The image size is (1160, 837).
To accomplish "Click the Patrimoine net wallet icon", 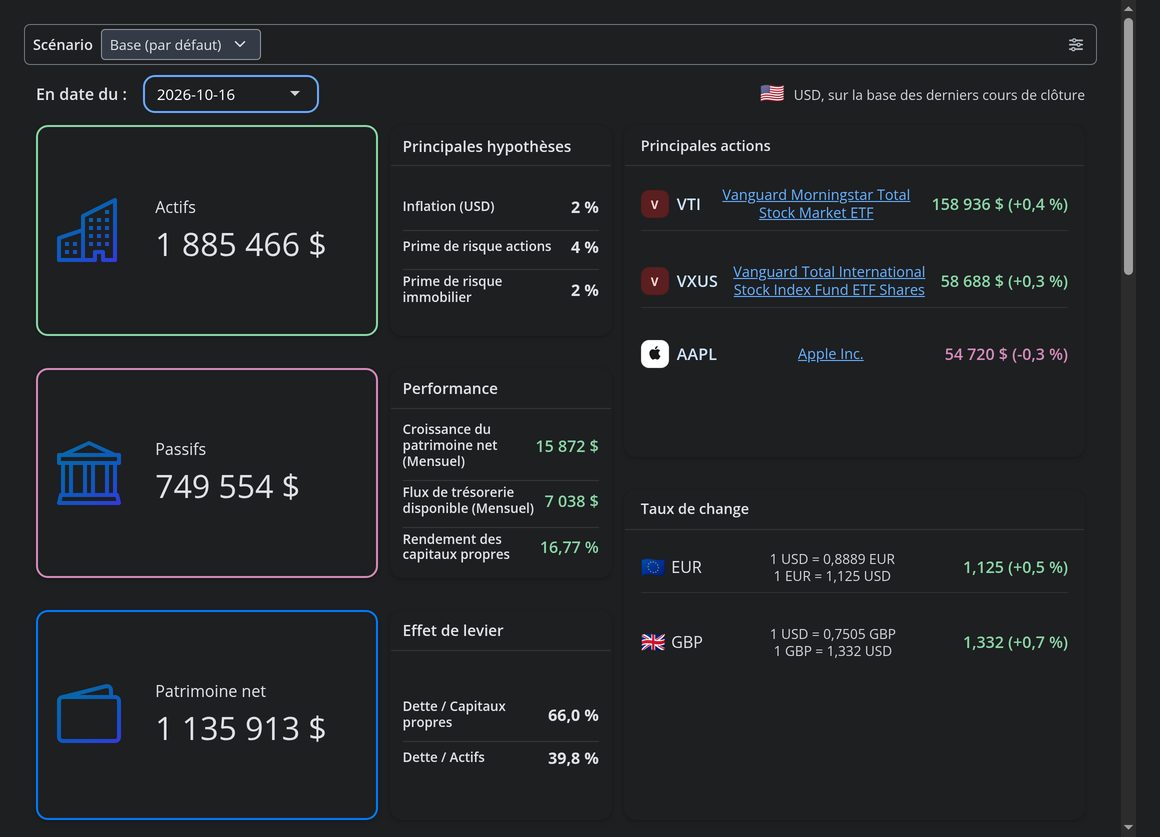I will pos(89,713).
